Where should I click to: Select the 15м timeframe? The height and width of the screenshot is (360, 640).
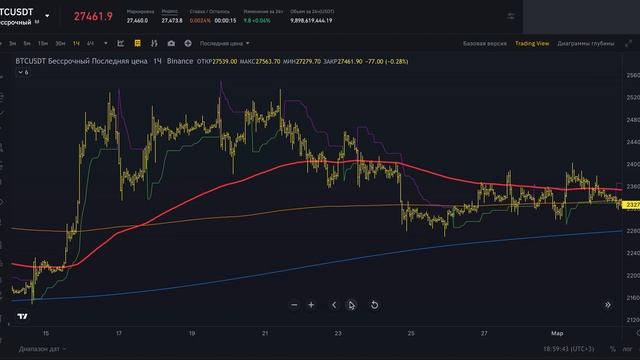pyautogui.click(x=42, y=43)
